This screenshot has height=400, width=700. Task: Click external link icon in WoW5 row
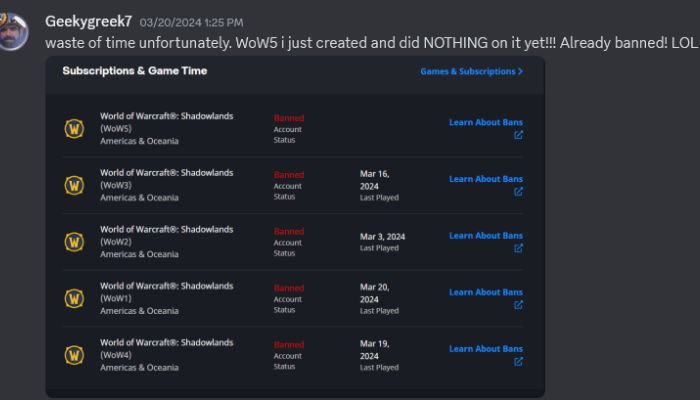(x=518, y=135)
